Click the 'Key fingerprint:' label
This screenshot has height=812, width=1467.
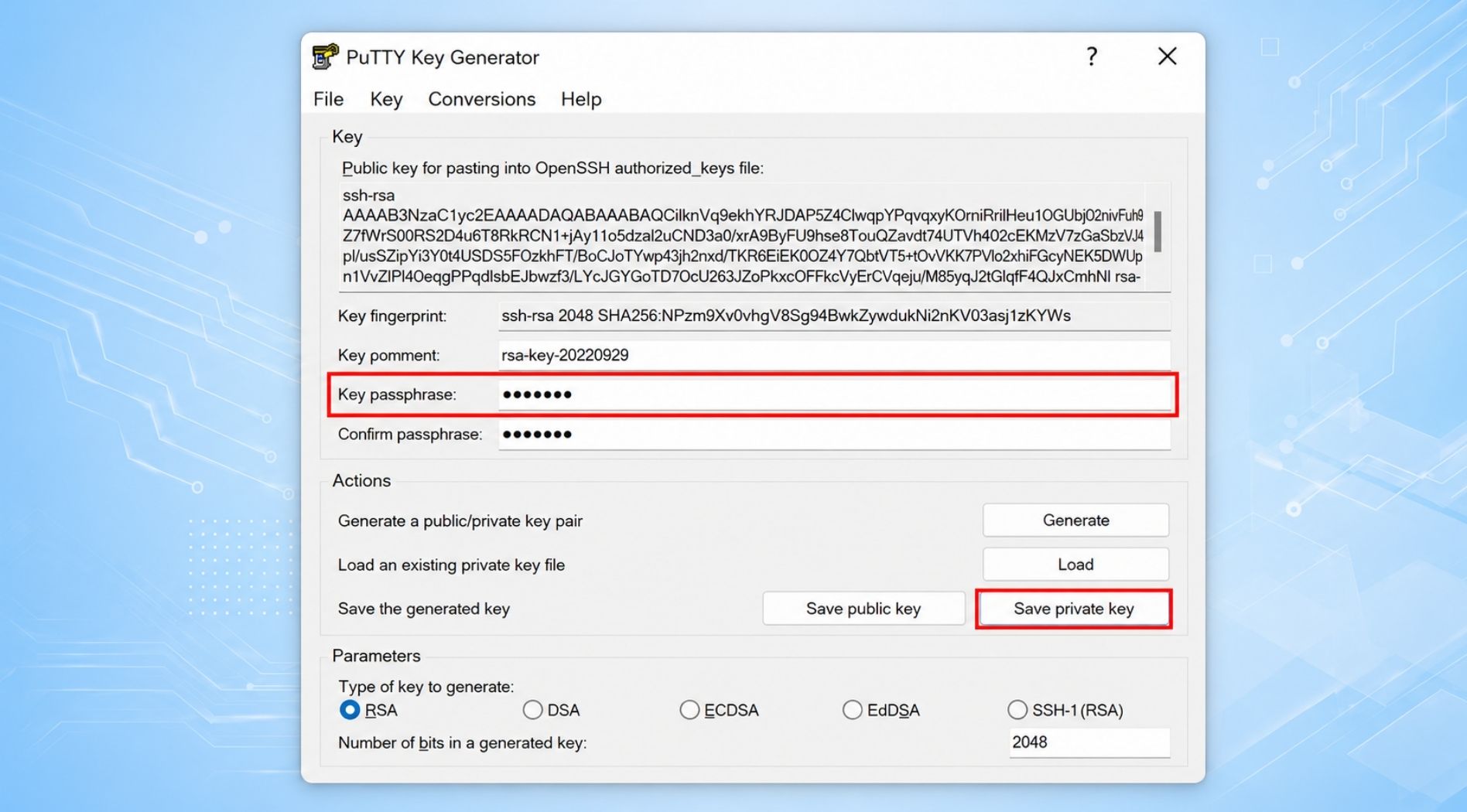(392, 316)
